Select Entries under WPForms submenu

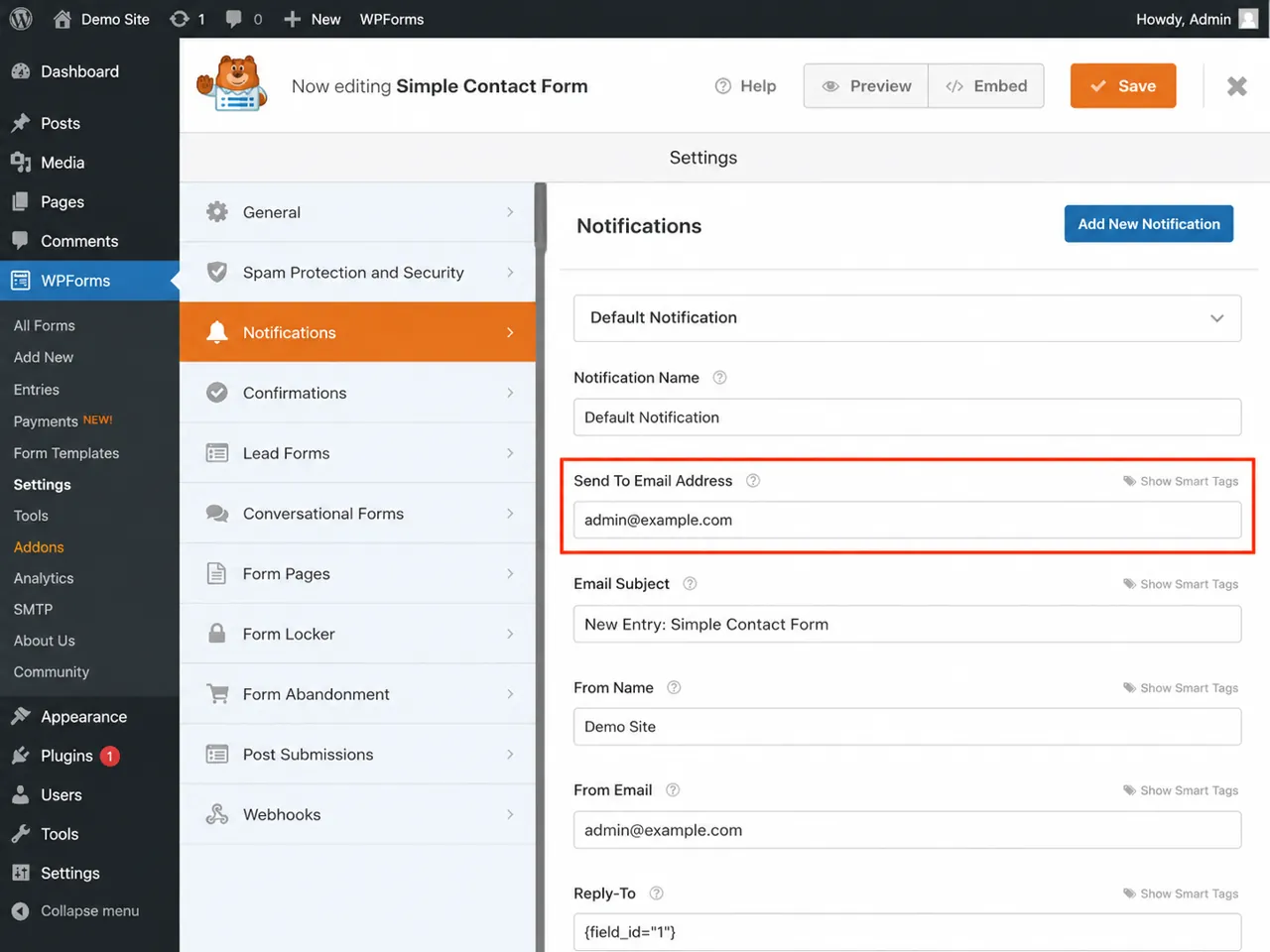point(37,390)
